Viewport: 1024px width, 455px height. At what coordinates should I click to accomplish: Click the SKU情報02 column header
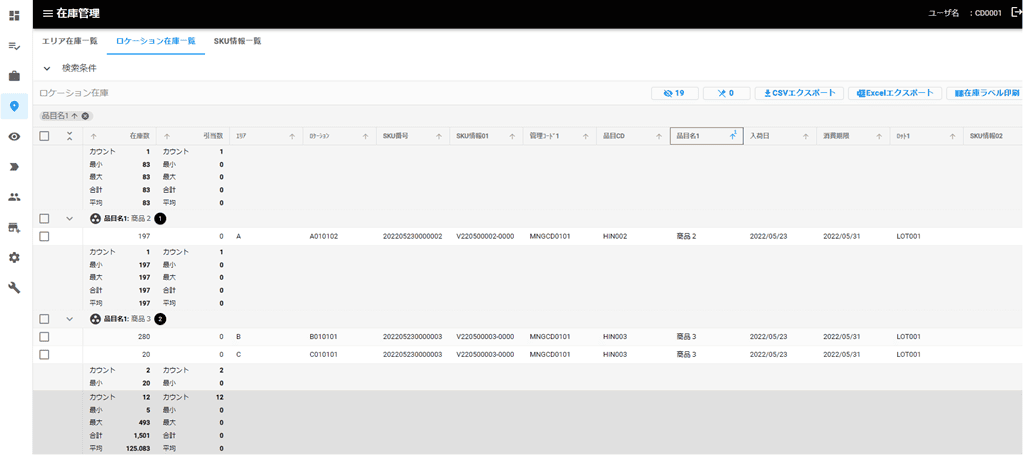pyautogui.click(x=993, y=136)
